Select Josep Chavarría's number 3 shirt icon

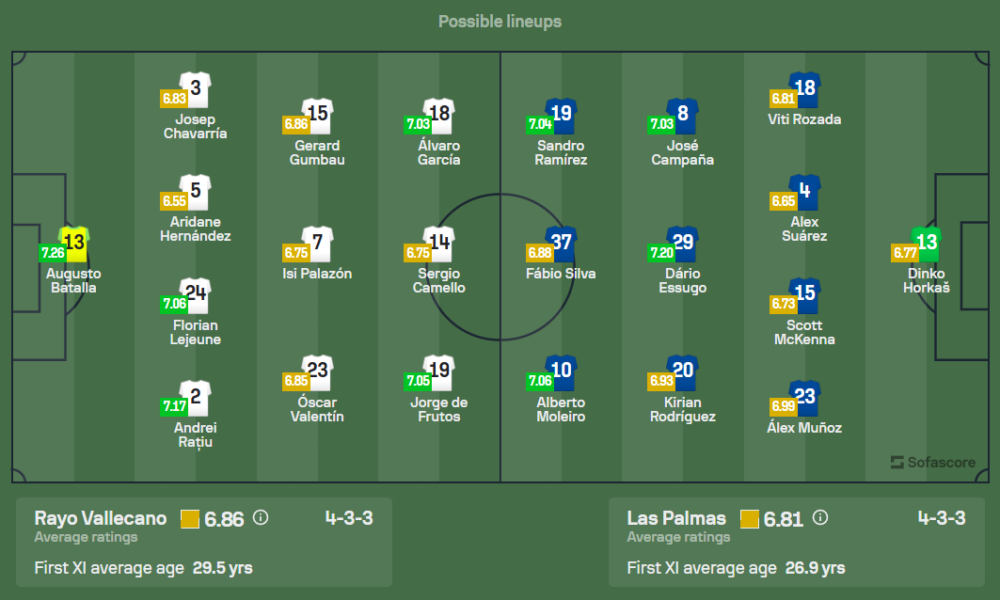pyautogui.click(x=195, y=88)
